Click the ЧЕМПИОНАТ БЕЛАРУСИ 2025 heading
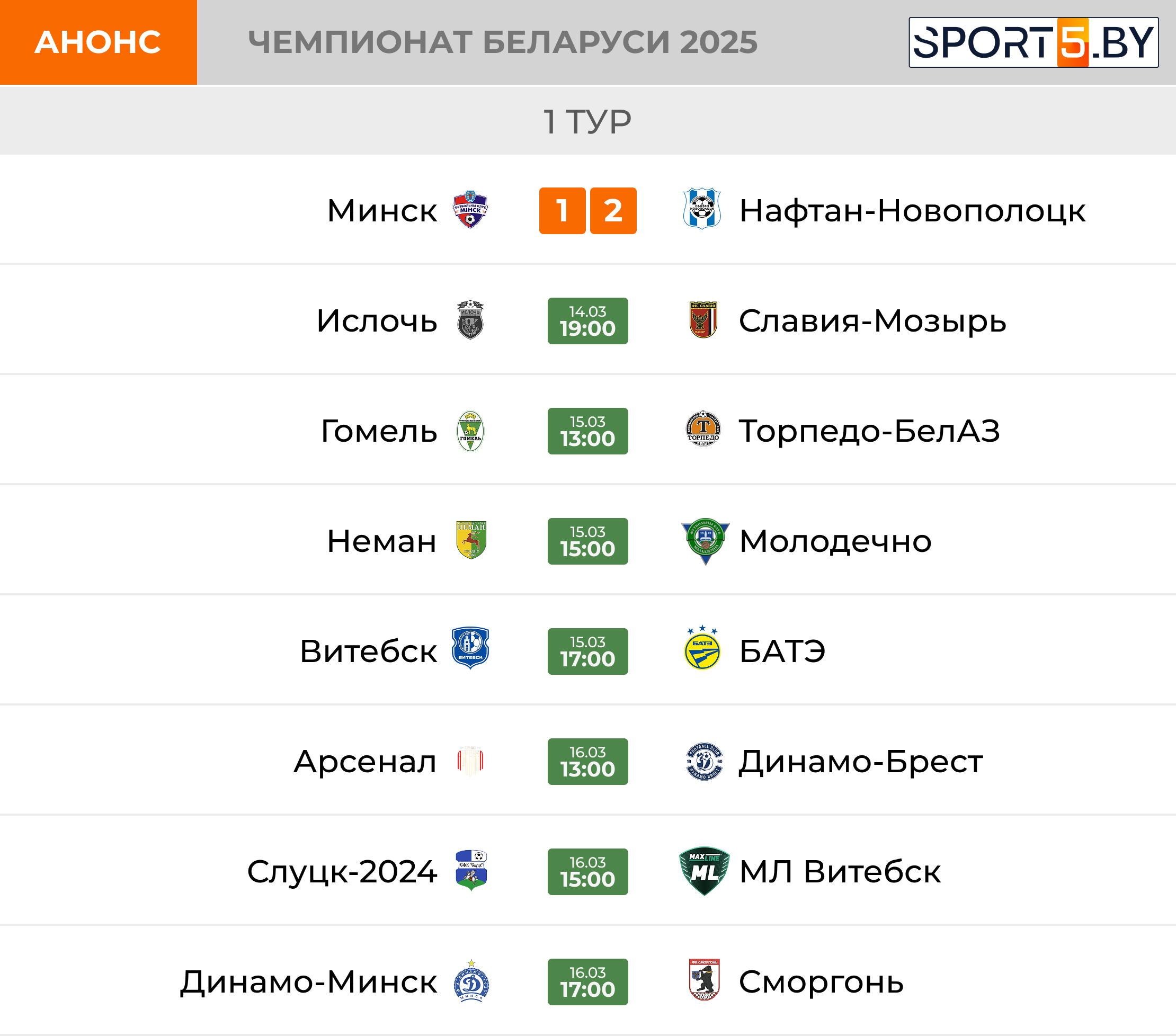 pos(503,42)
